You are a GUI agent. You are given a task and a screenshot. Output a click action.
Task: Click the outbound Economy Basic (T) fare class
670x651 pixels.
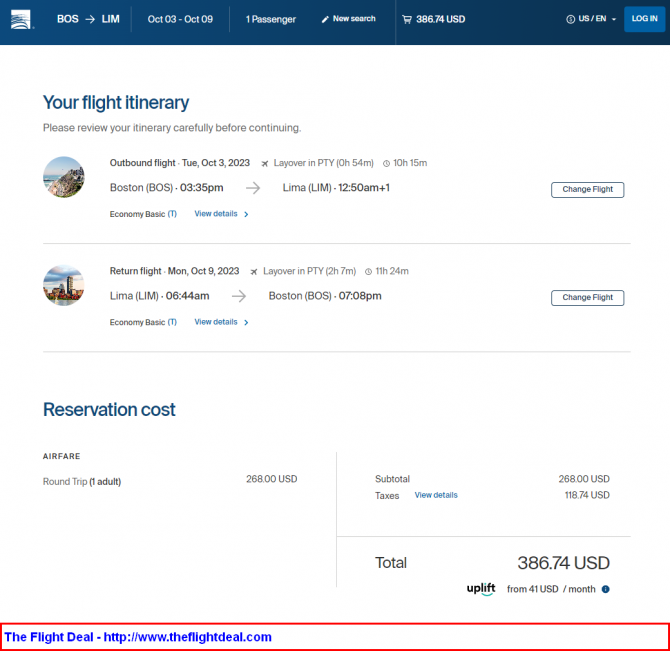[143, 214]
